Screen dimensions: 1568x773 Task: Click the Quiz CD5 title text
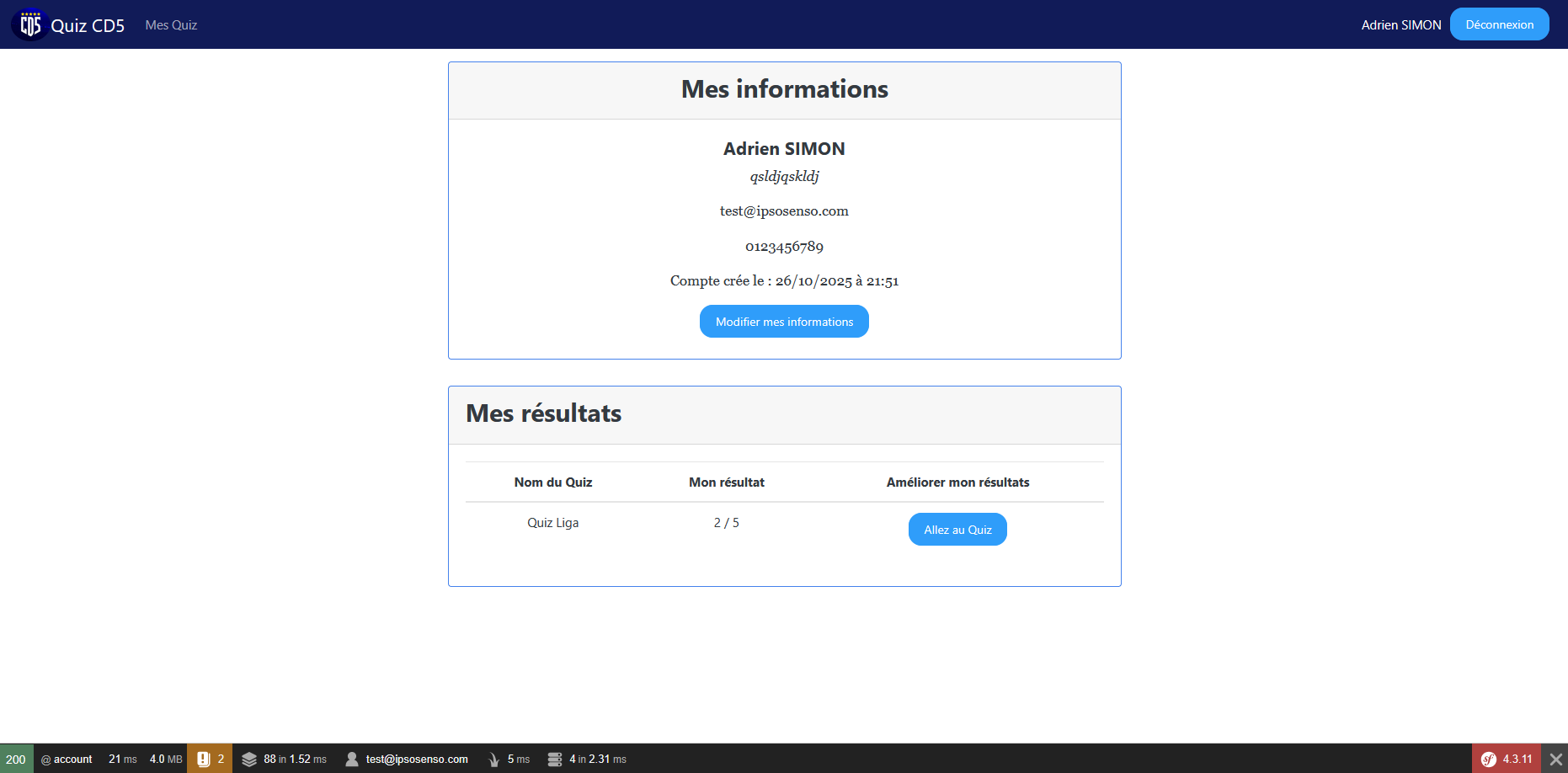[x=88, y=24]
